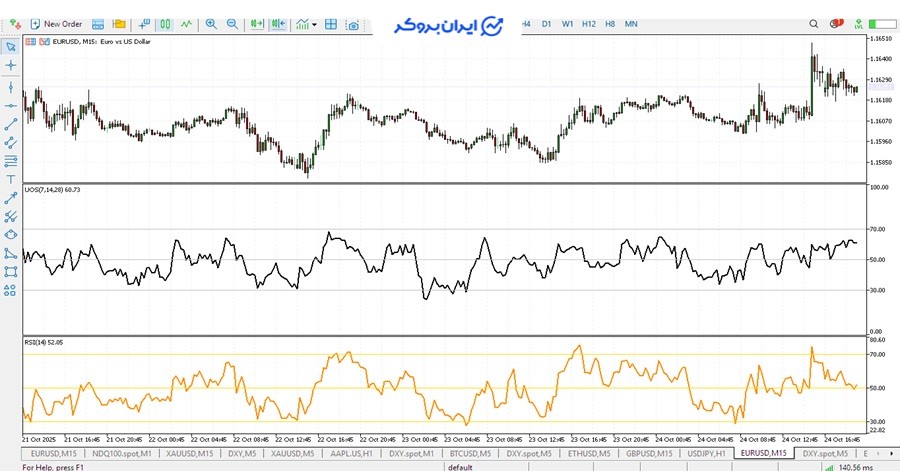Open the indicators list dropdown arrow

pos(314,24)
